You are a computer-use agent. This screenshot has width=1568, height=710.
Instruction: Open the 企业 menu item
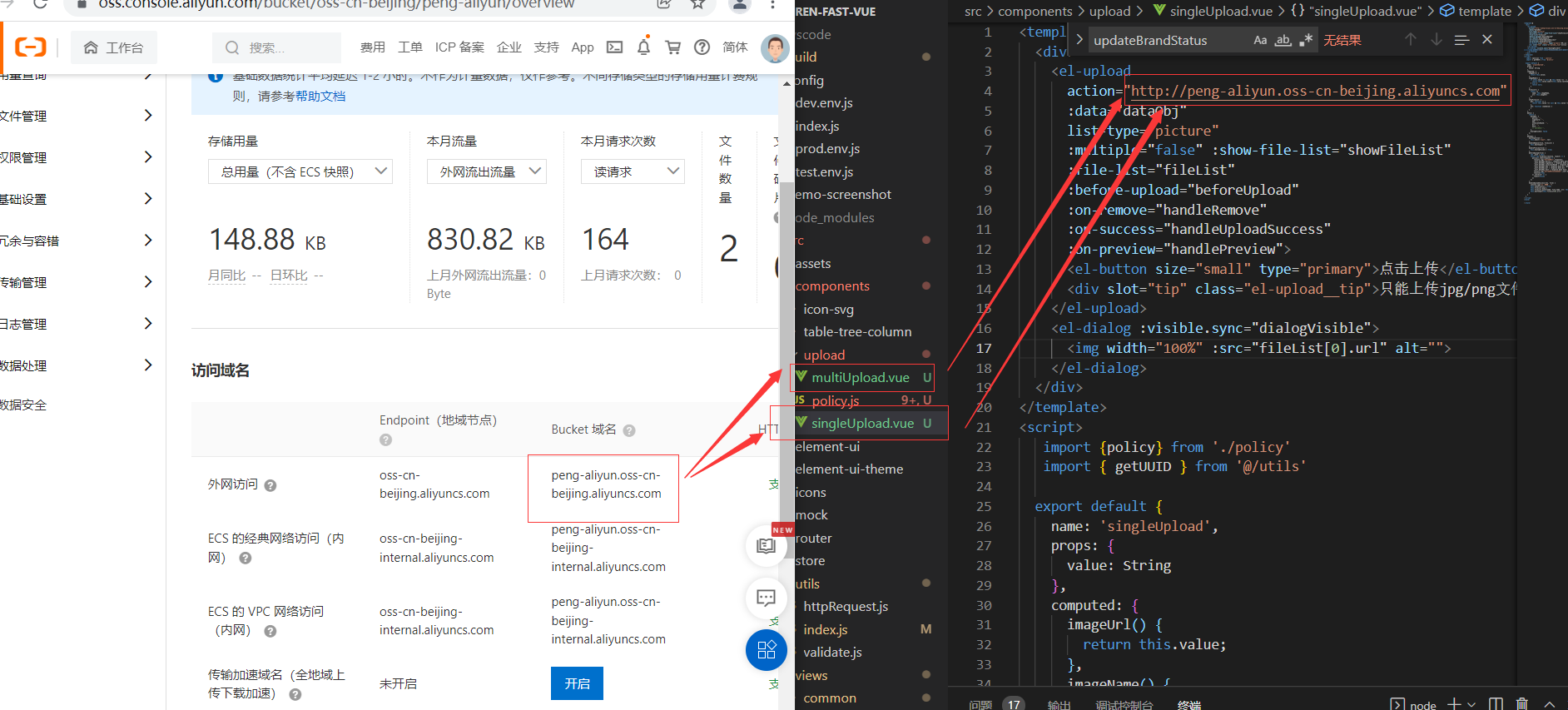pyautogui.click(x=509, y=47)
